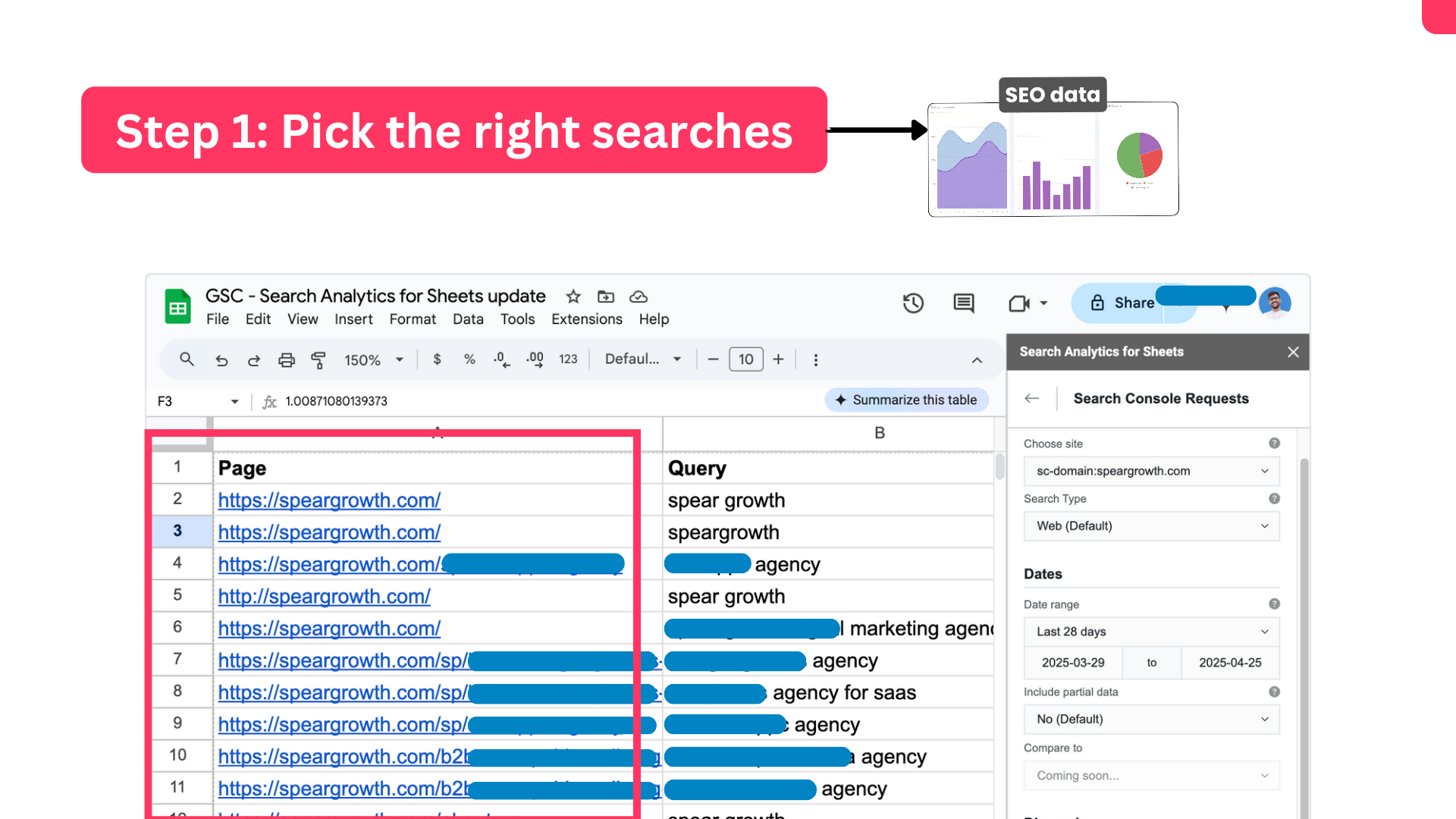
Task: Select the Query header cell
Action: pos(828,468)
